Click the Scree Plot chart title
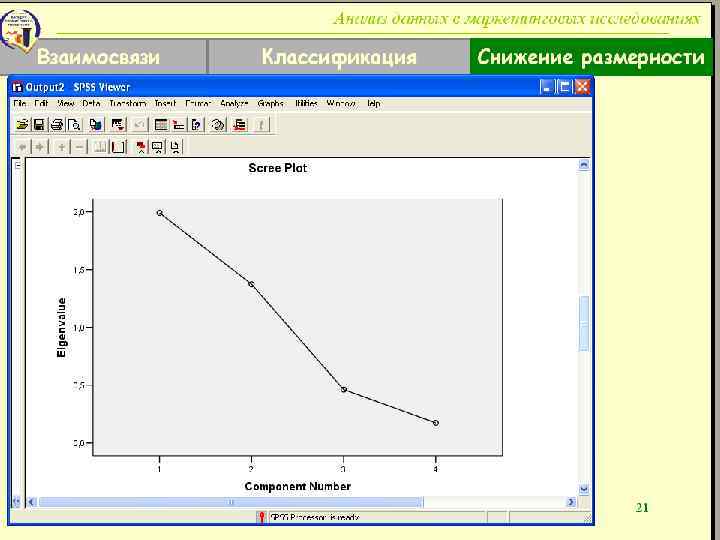 277,168
